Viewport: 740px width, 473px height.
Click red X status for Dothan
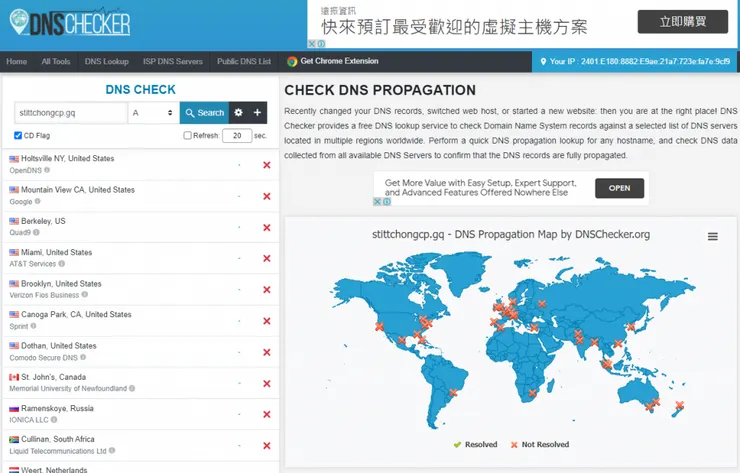click(x=267, y=352)
